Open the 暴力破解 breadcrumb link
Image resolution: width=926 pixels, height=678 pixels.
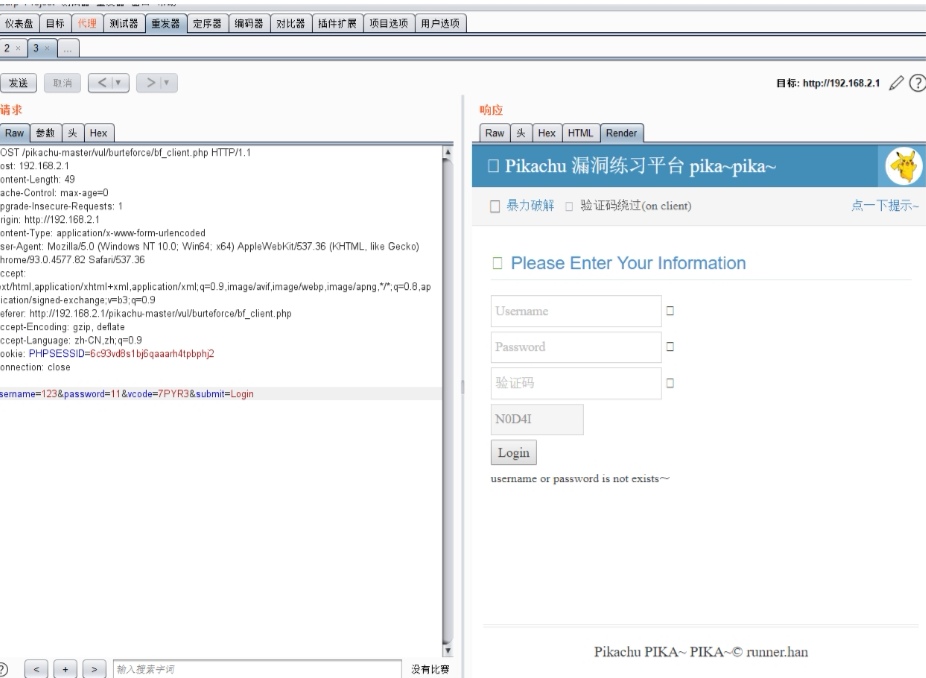pyautogui.click(x=530, y=206)
